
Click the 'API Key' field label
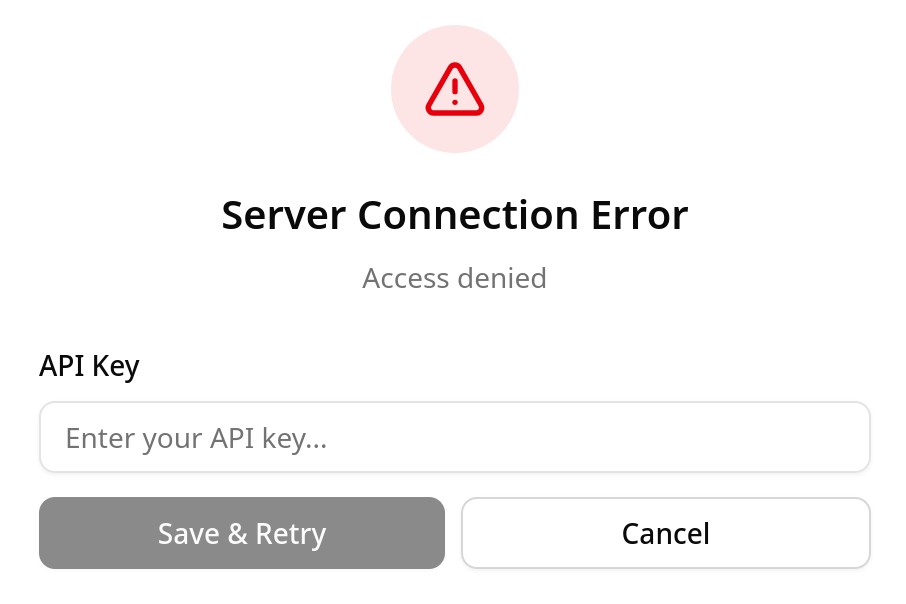(89, 366)
